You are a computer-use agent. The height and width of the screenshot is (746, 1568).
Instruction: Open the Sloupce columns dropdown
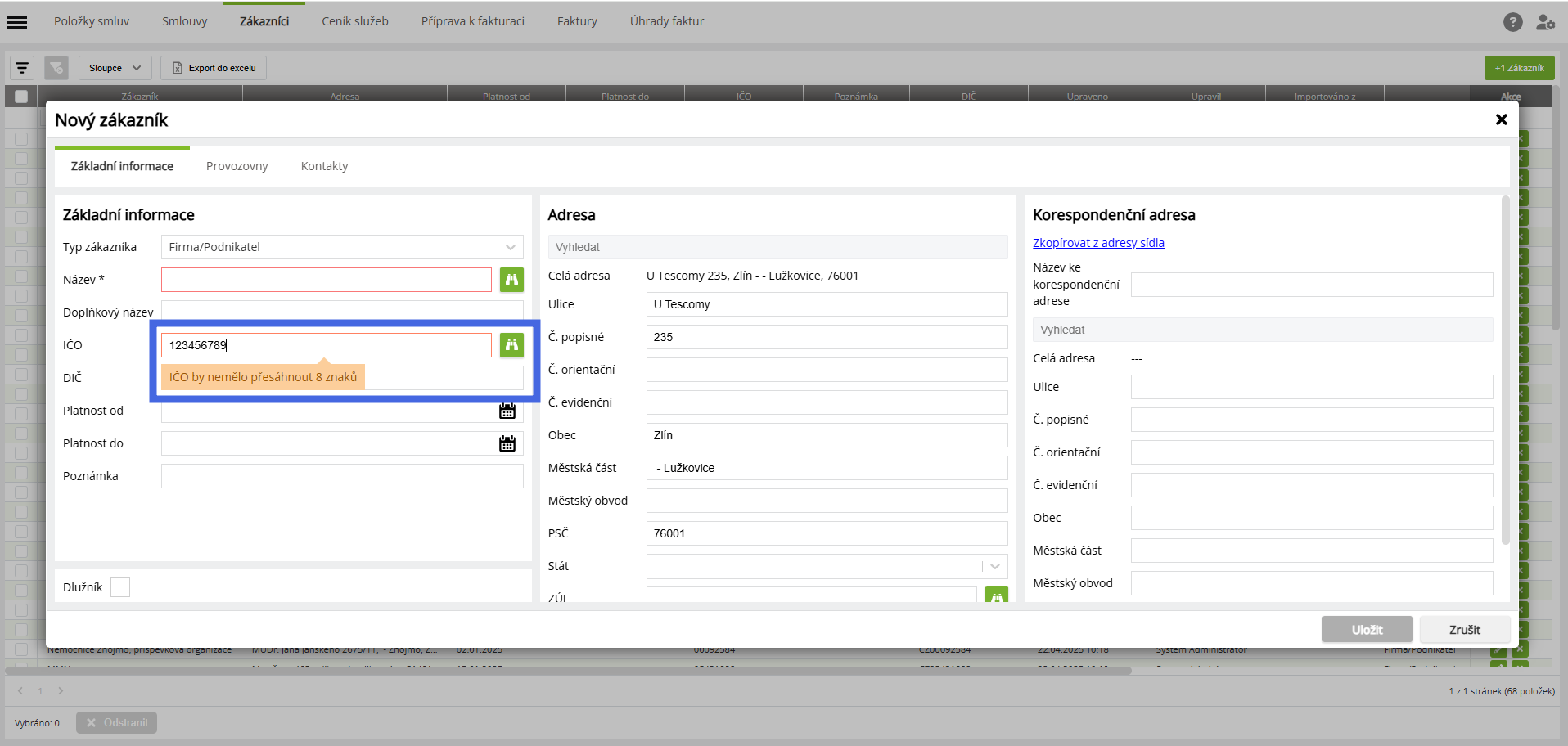115,68
